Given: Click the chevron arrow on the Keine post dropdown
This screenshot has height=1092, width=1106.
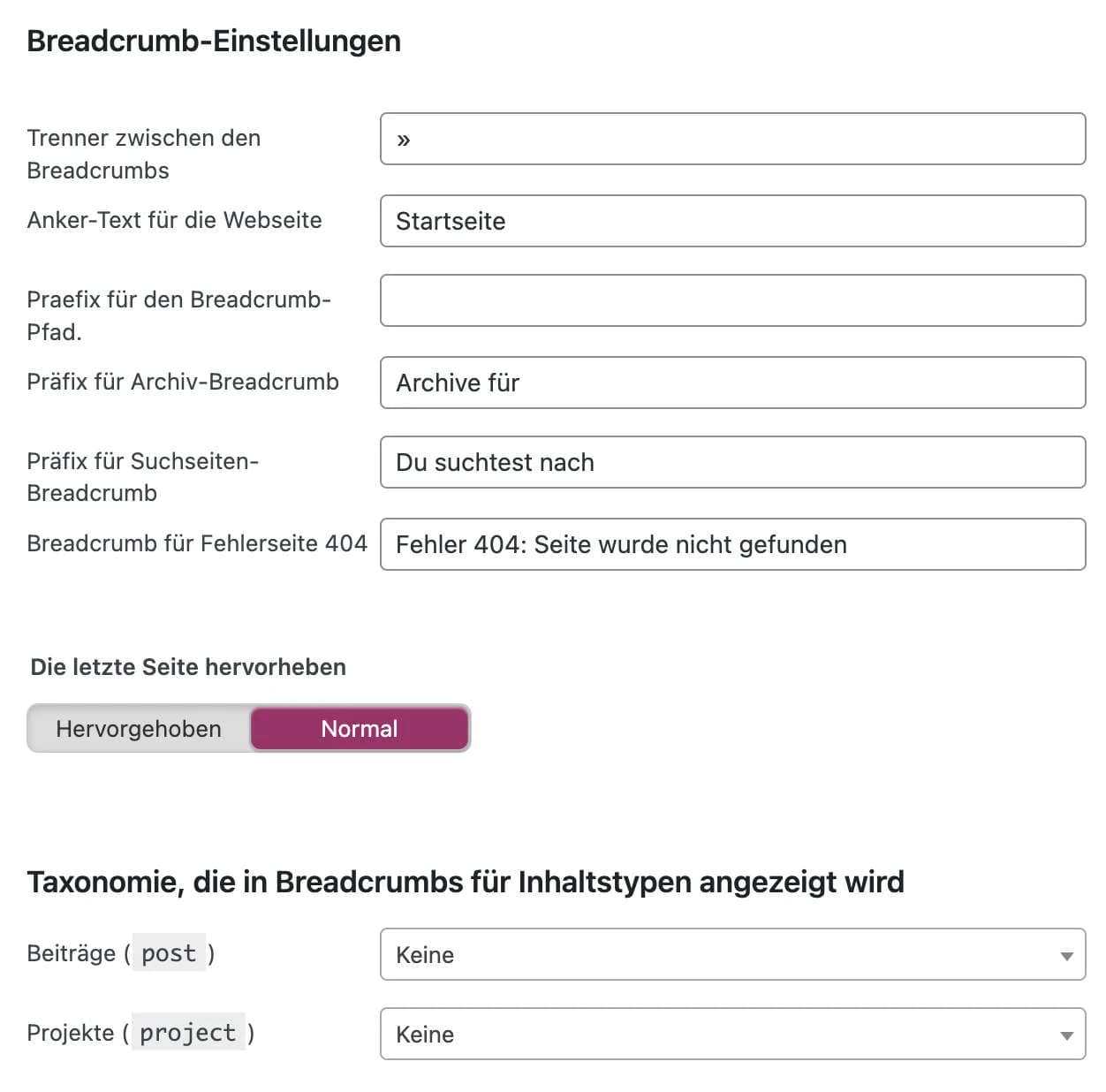Looking at the screenshot, I should 1064,955.
